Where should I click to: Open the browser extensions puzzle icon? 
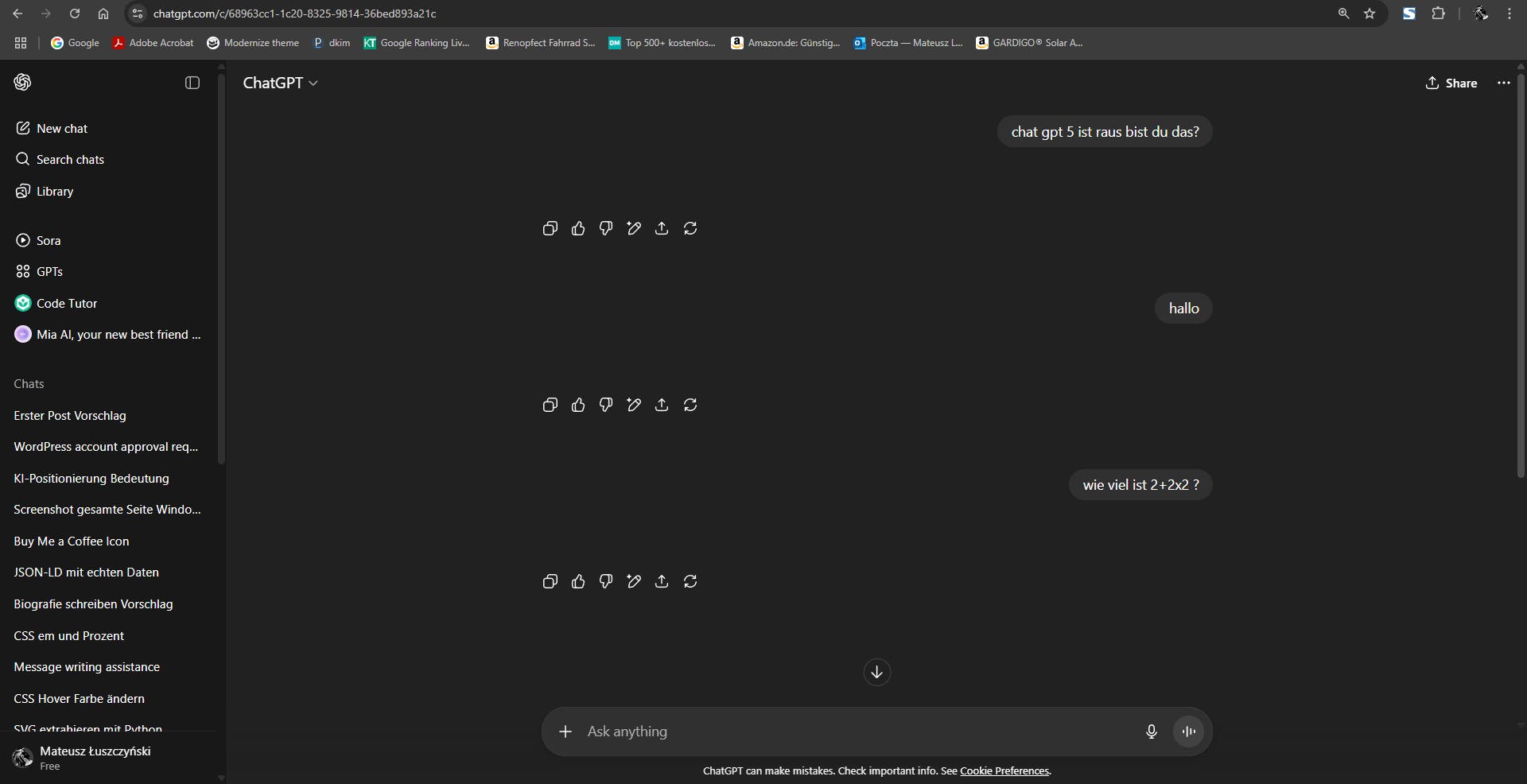[x=1438, y=14]
